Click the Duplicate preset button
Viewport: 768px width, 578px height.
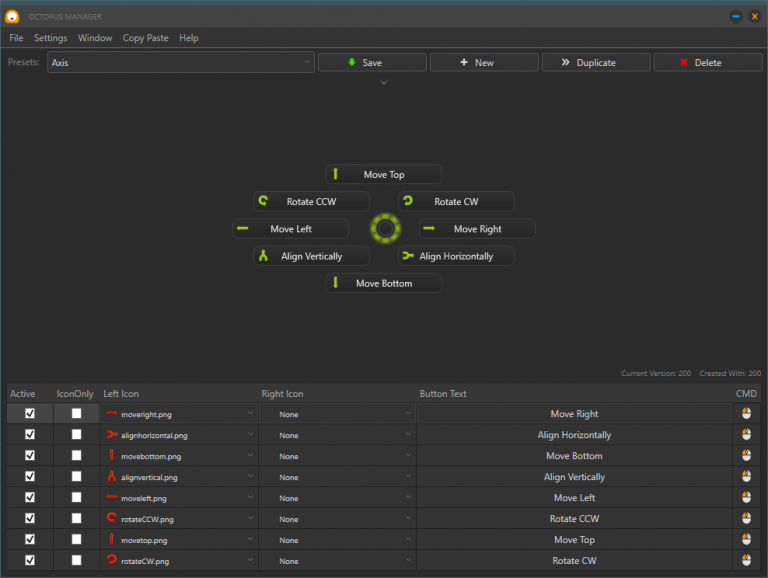pos(595,62)
